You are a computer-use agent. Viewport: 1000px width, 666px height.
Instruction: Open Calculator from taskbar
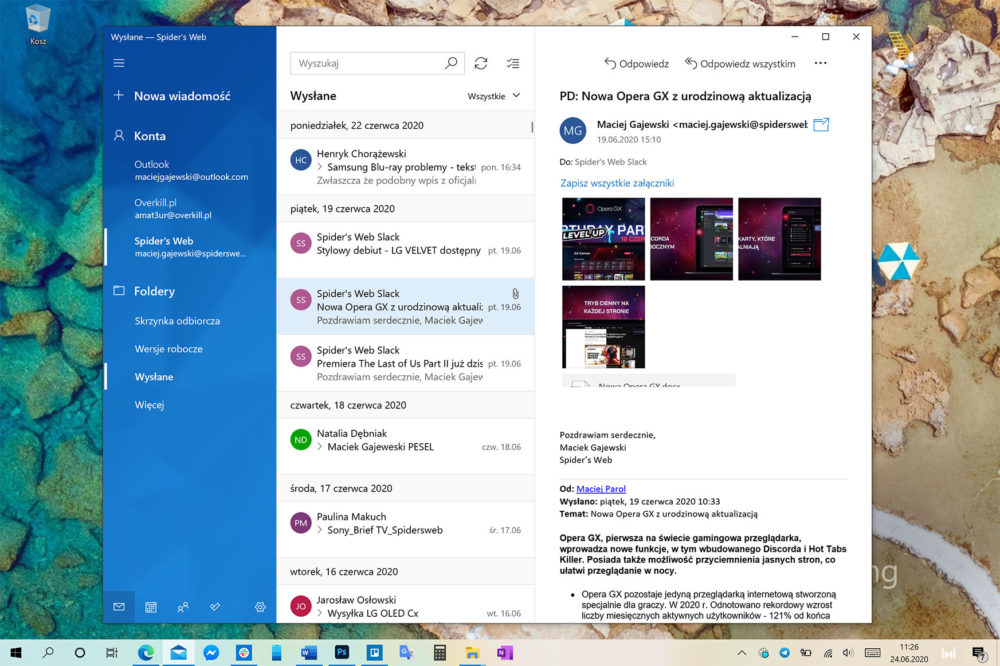439,653
